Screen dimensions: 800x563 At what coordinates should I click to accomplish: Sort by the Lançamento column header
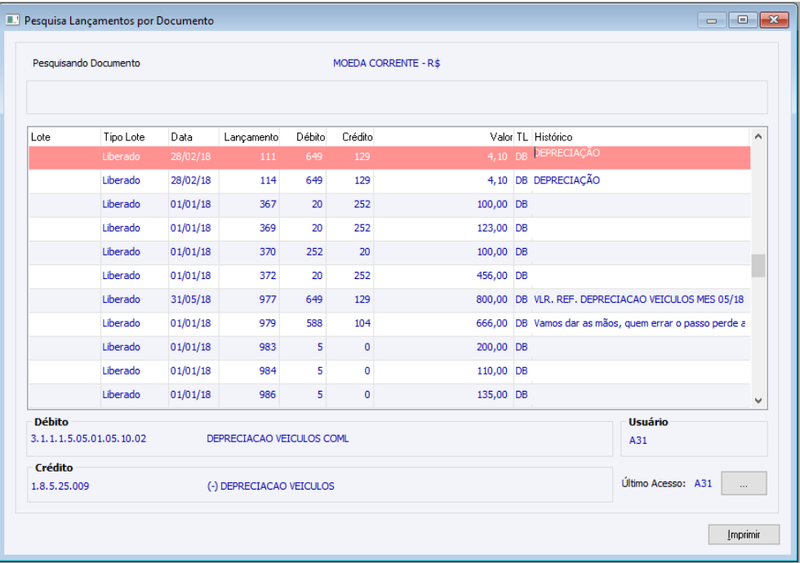pyautogui.click(x=249, y=137)
